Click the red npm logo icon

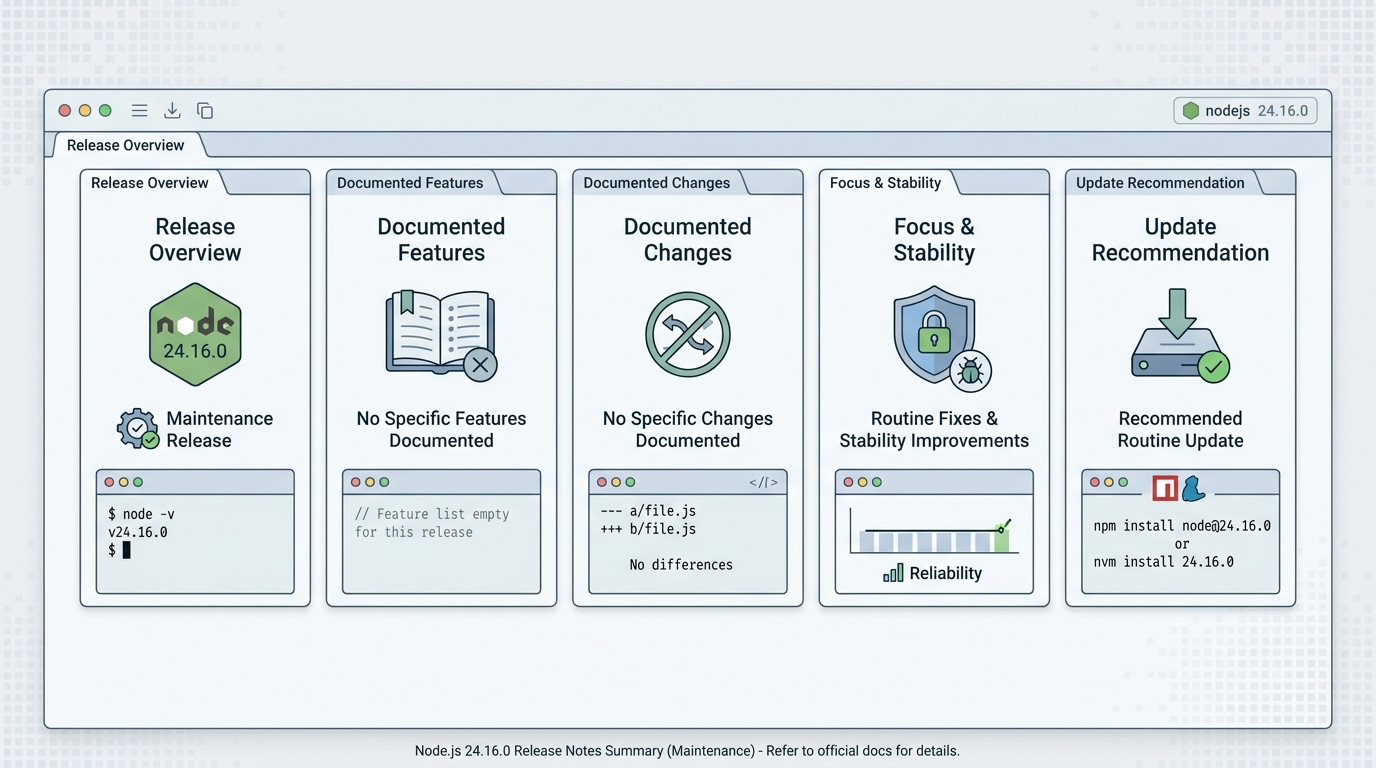pos(1165,488)
